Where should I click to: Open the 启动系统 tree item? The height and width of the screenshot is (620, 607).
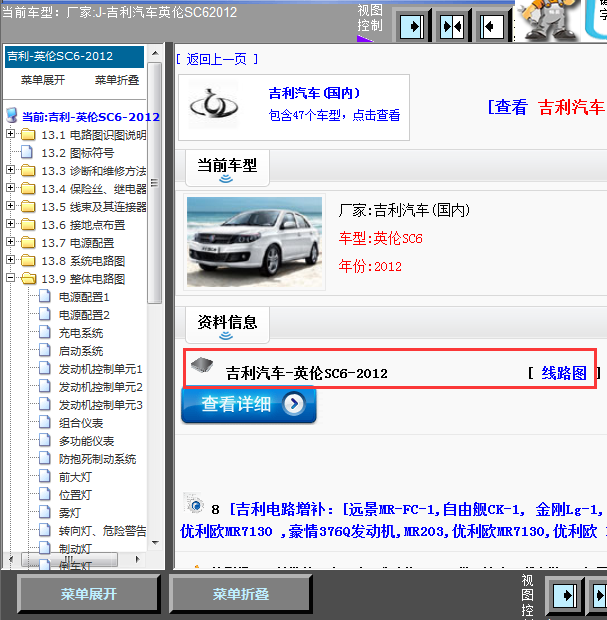click(81, 351)
